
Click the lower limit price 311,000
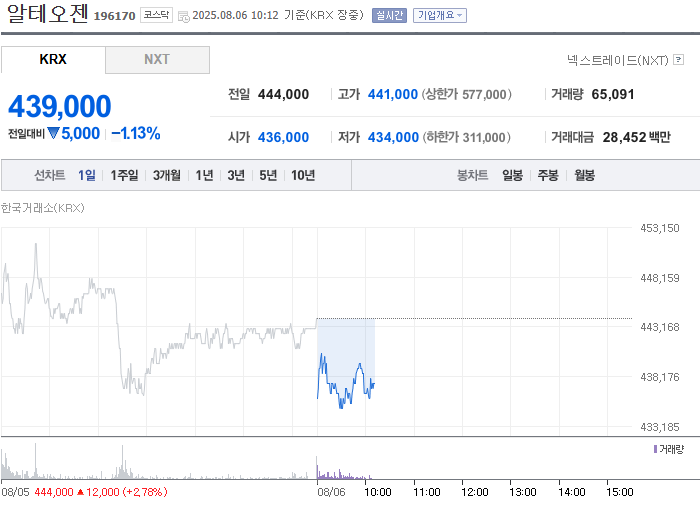click(x=484, y=137)
